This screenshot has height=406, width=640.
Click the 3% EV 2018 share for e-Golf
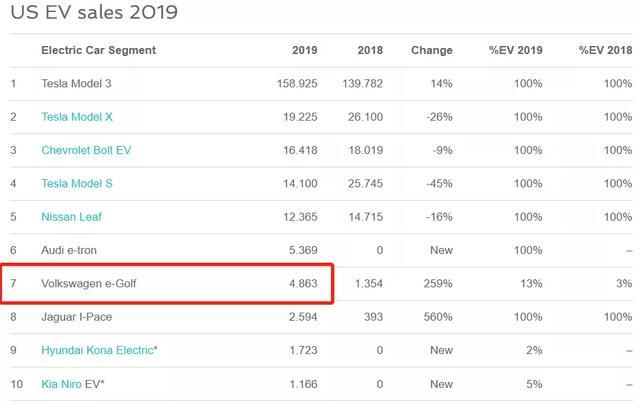624,283
